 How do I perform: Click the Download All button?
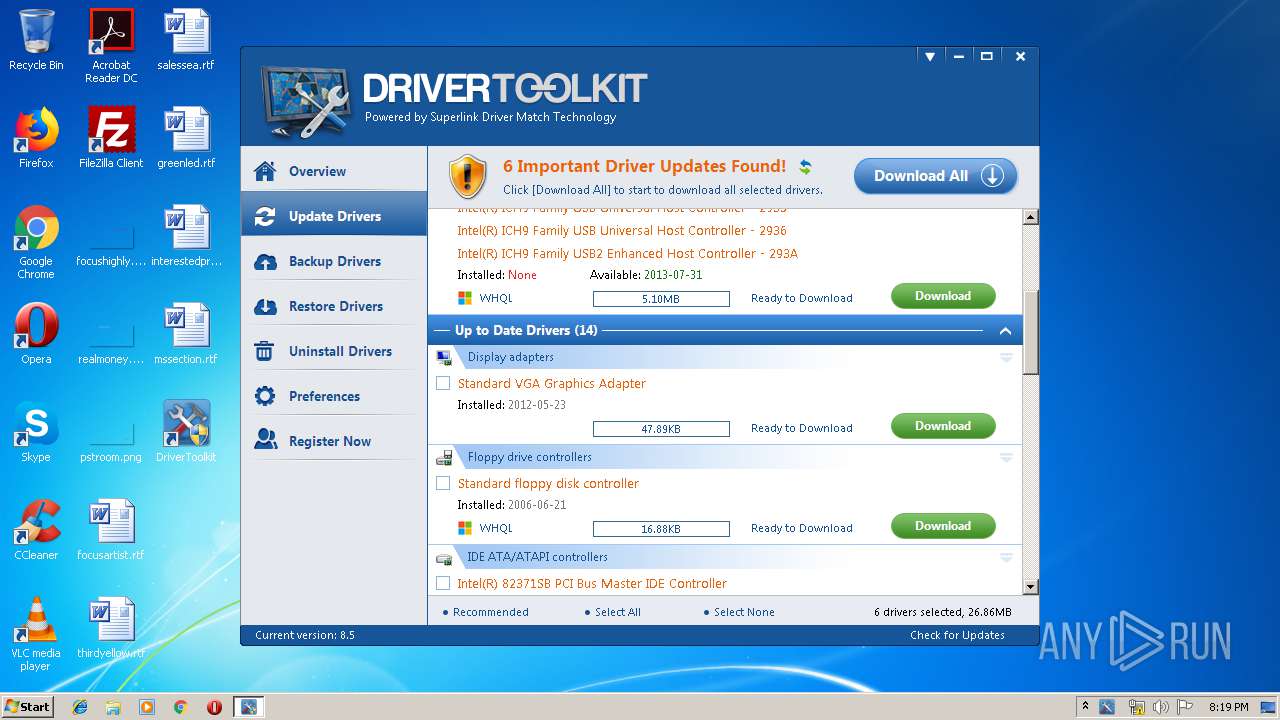(x=936, y=176)
